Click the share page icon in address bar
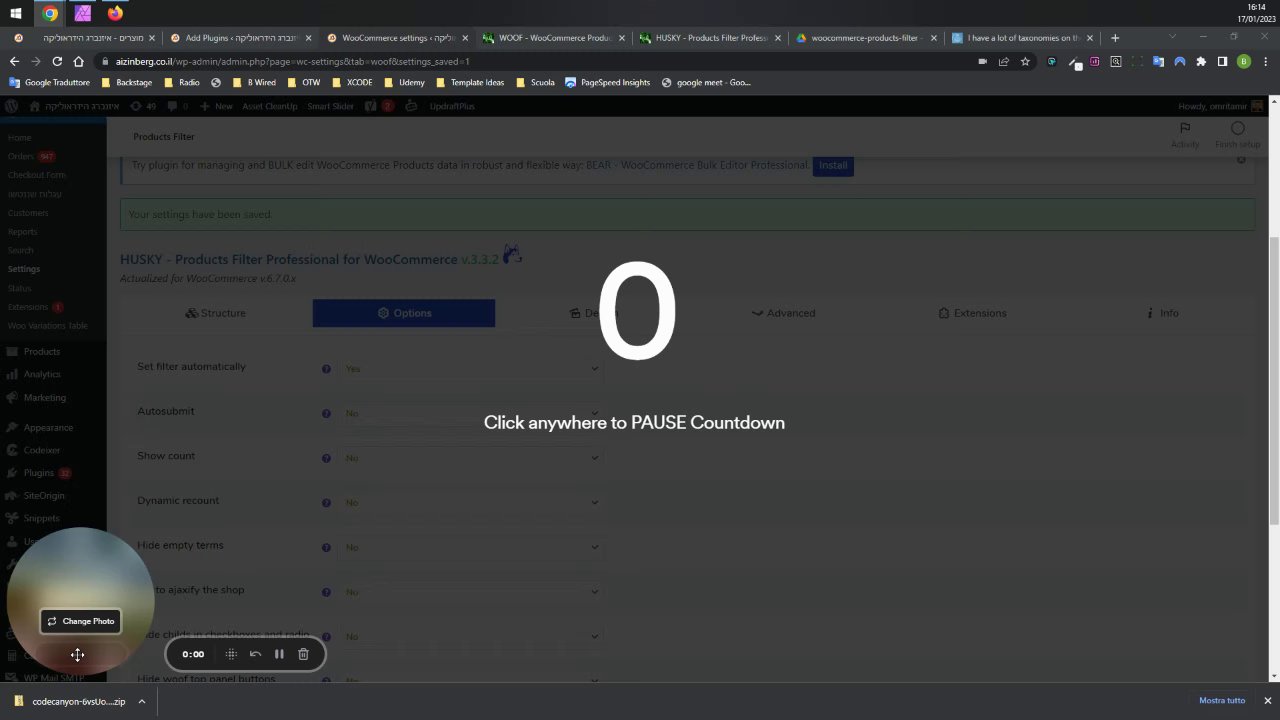Viewport: 1280px width, 720px height. (1003, 61)
